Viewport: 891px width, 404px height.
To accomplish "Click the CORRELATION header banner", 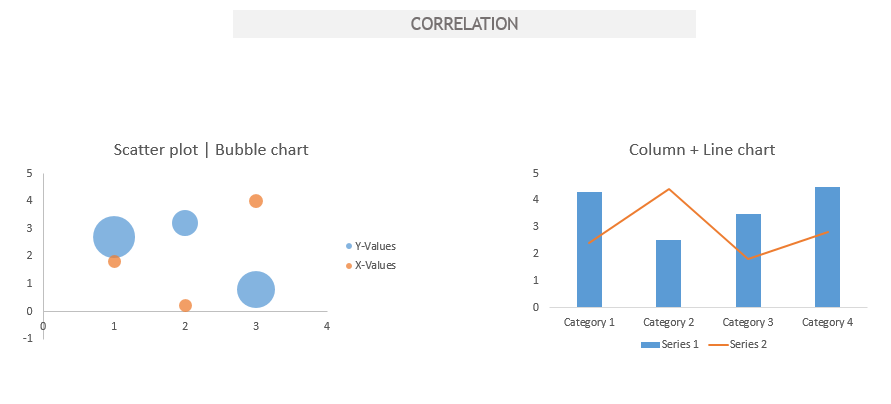I will pyautogui.click(x=464, y=24).
